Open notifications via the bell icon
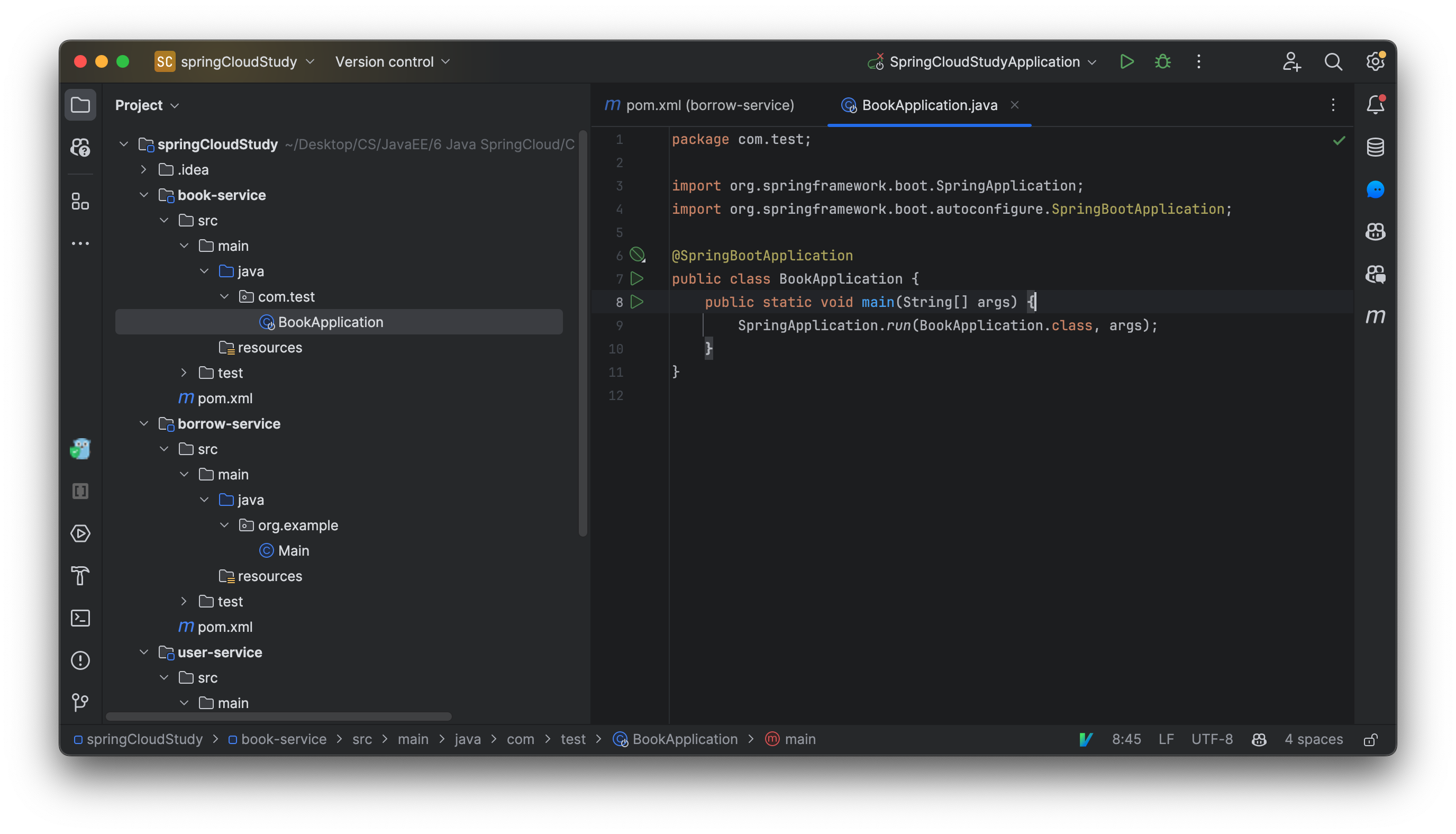The image size is (1456, 834). click(1376, 104)
